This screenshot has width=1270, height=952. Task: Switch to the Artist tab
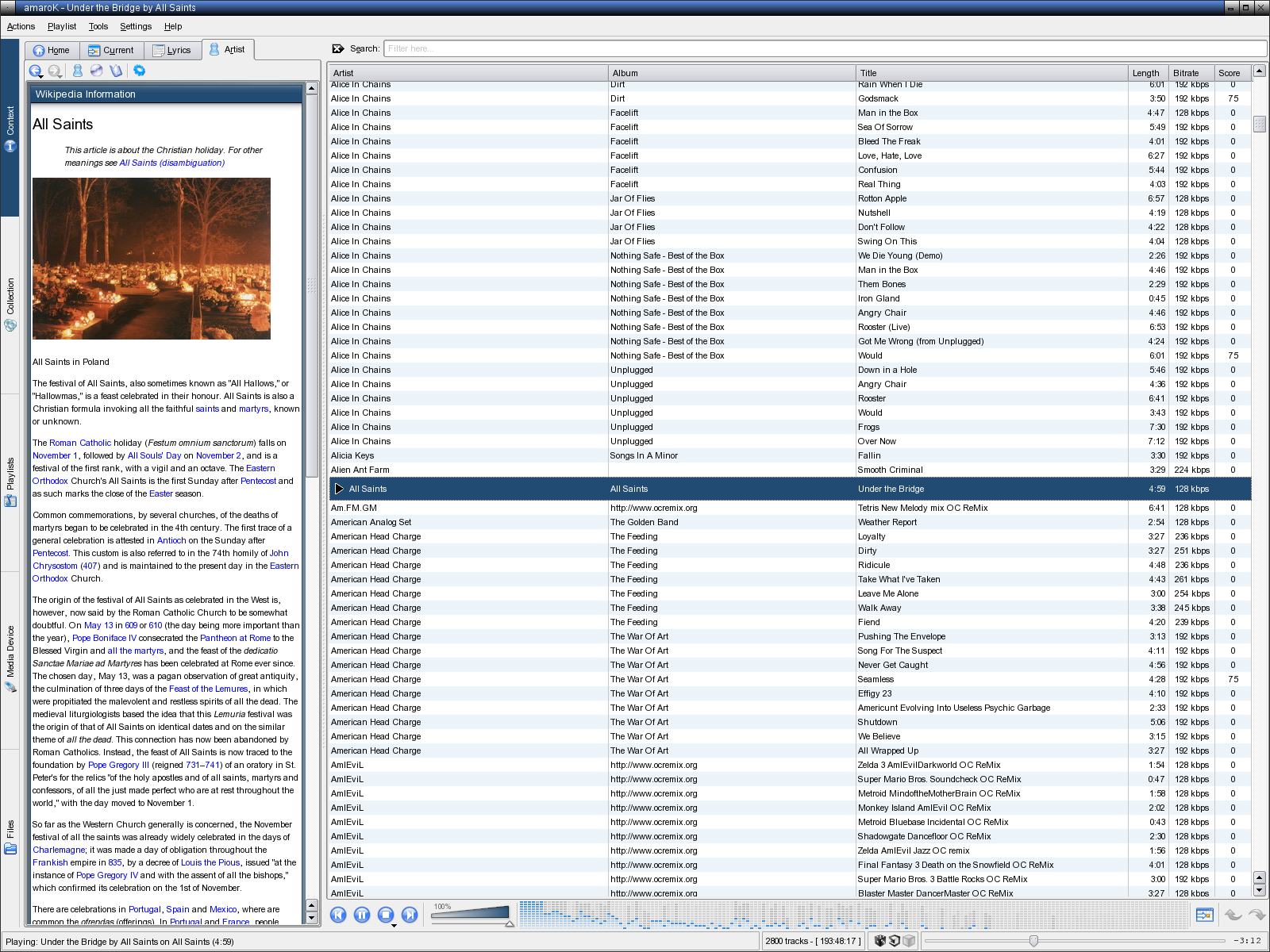[x=228, y=49]
